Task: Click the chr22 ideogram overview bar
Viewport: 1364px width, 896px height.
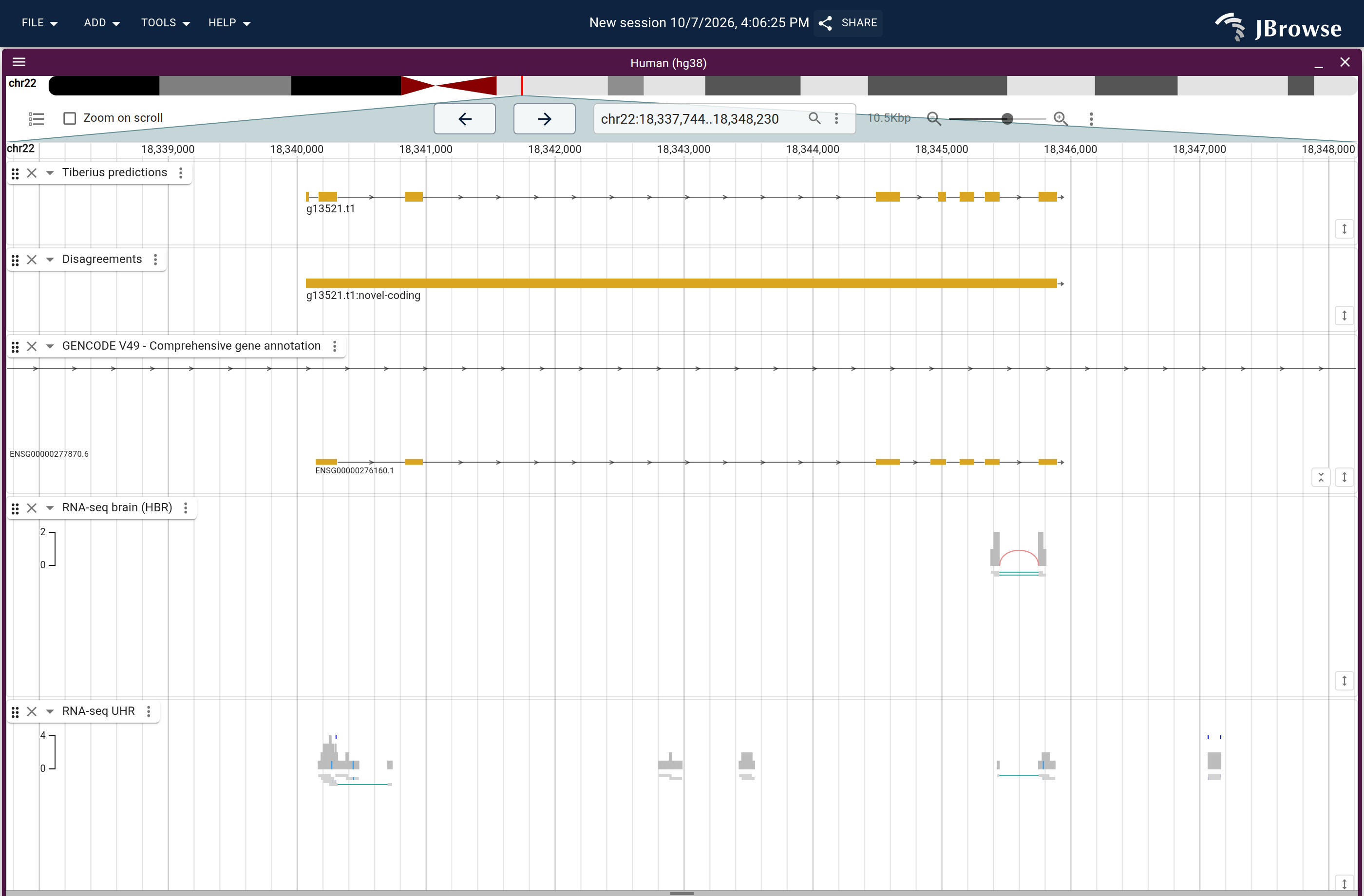Action: point(702,85)
